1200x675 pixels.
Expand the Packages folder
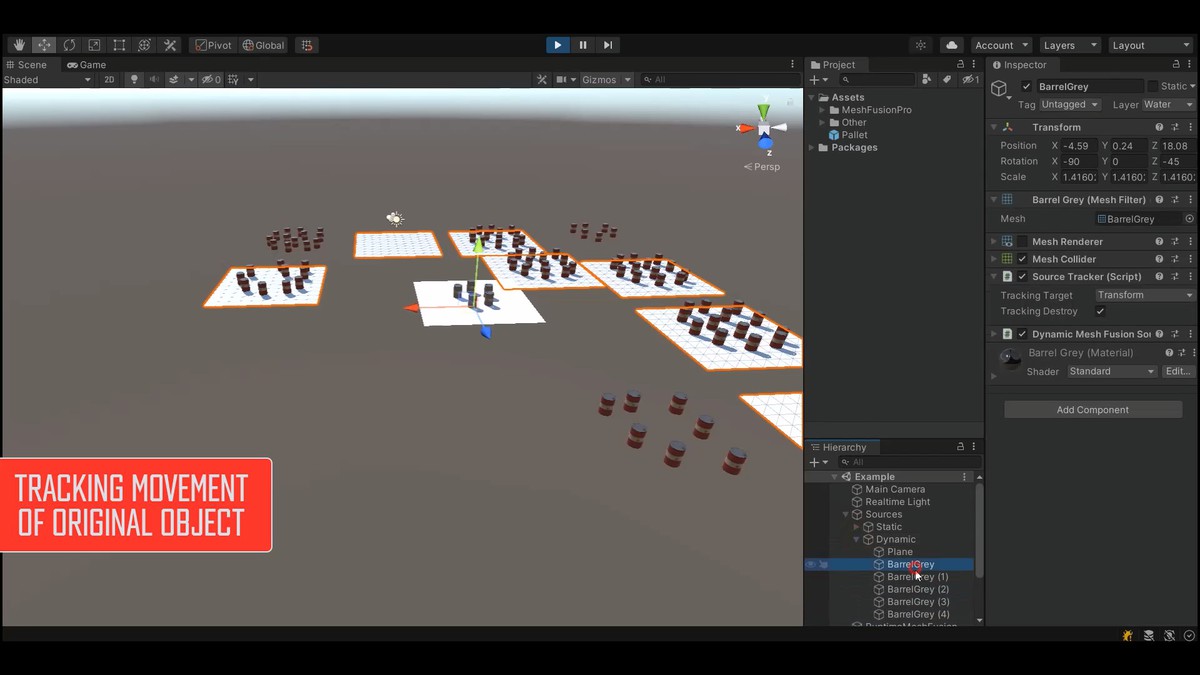pyautogui.click(x=811, y=148)
